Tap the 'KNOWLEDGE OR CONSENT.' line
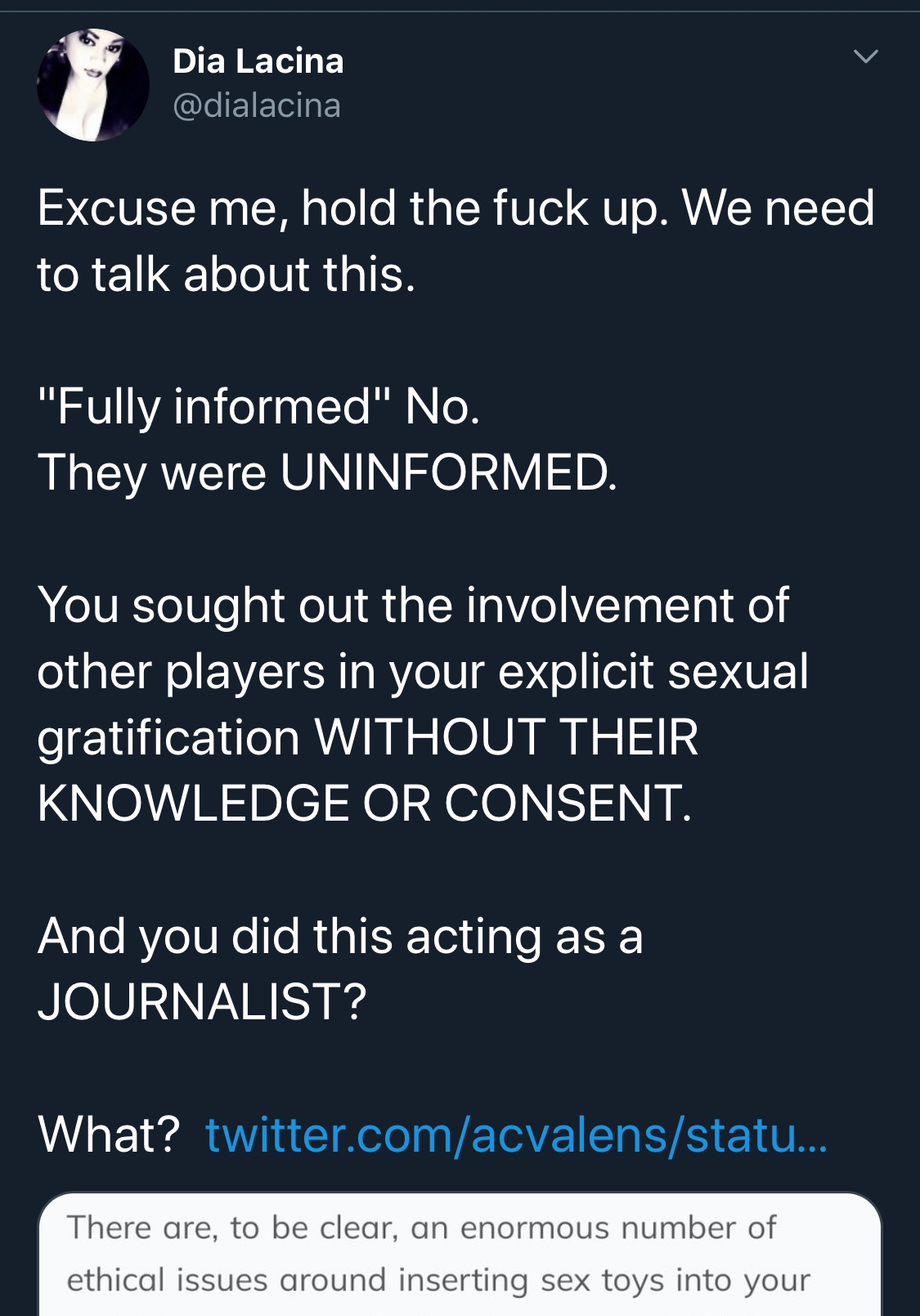920x1316 pixels. click(x=365, y=803)
